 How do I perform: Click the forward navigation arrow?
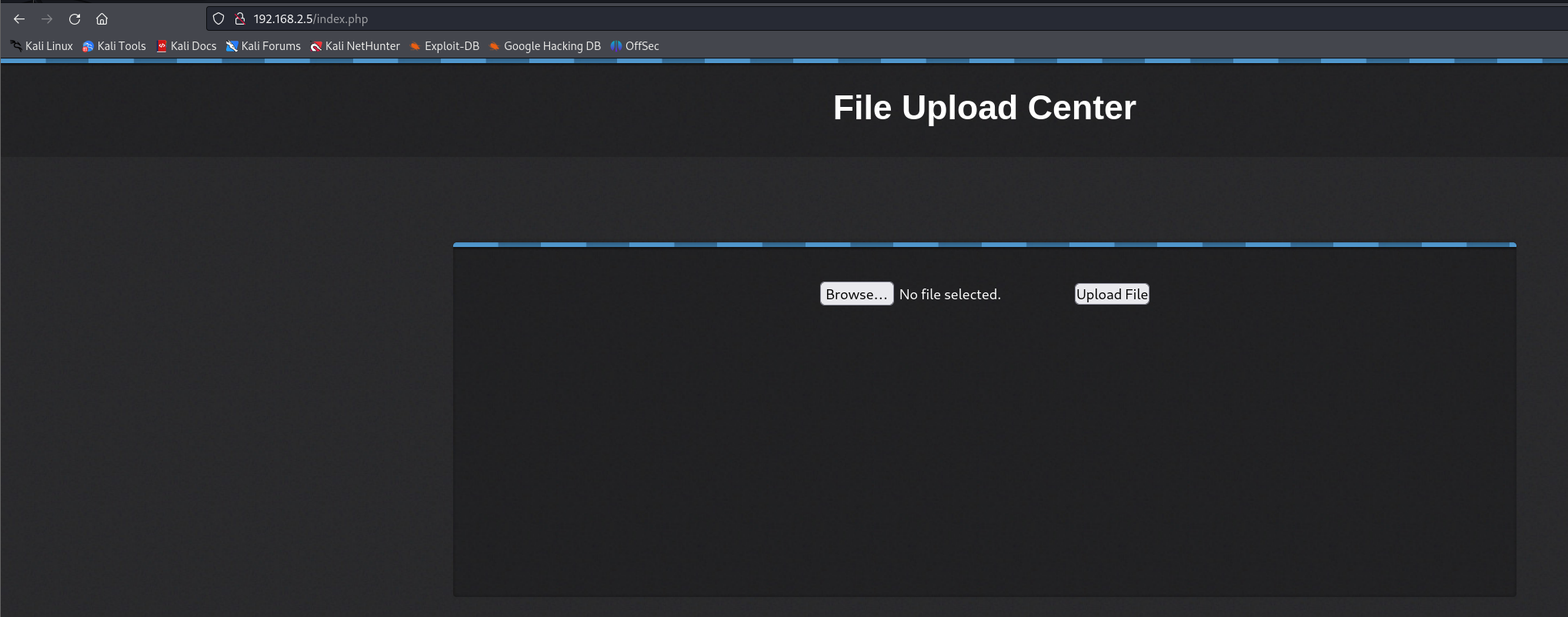47,19
